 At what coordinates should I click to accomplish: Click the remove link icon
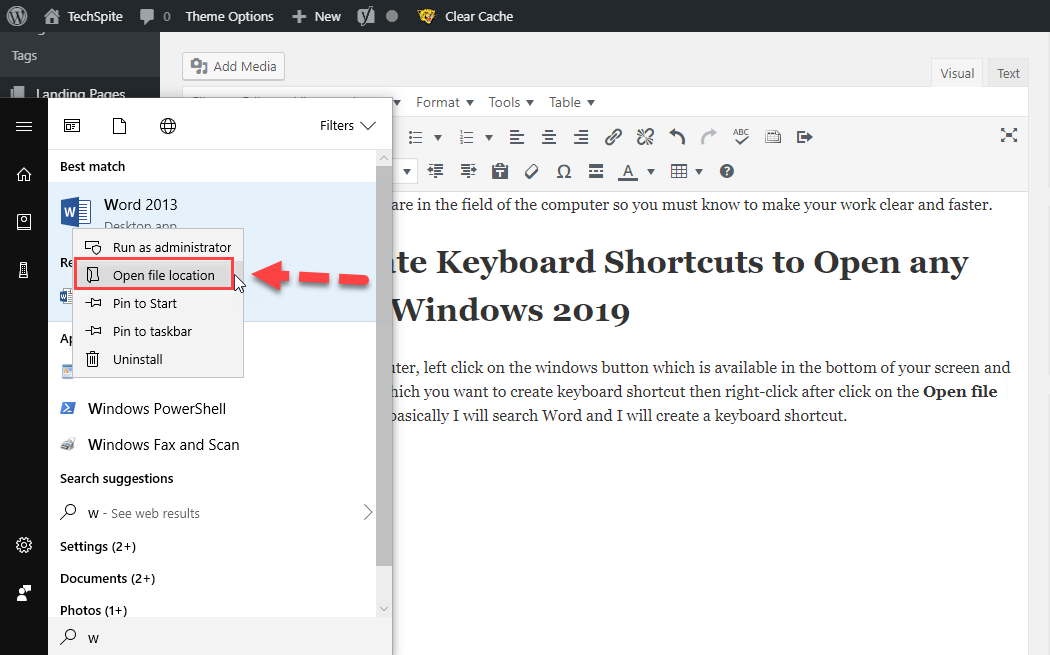[645, 137]
